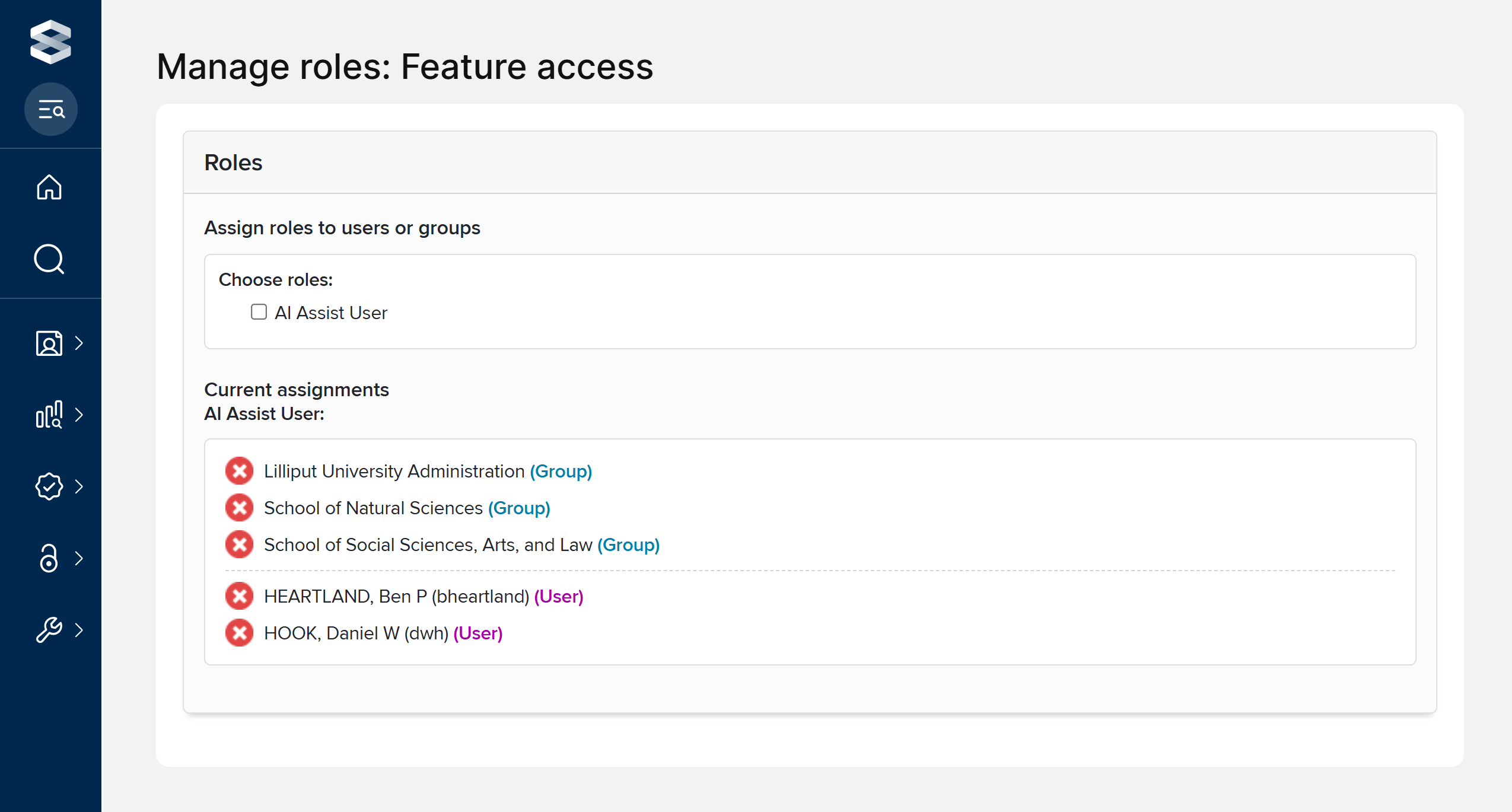1512x812 pixels.
Task: Remove HEARTLAND, Ben P user assignment
Action: coord(239,596)
